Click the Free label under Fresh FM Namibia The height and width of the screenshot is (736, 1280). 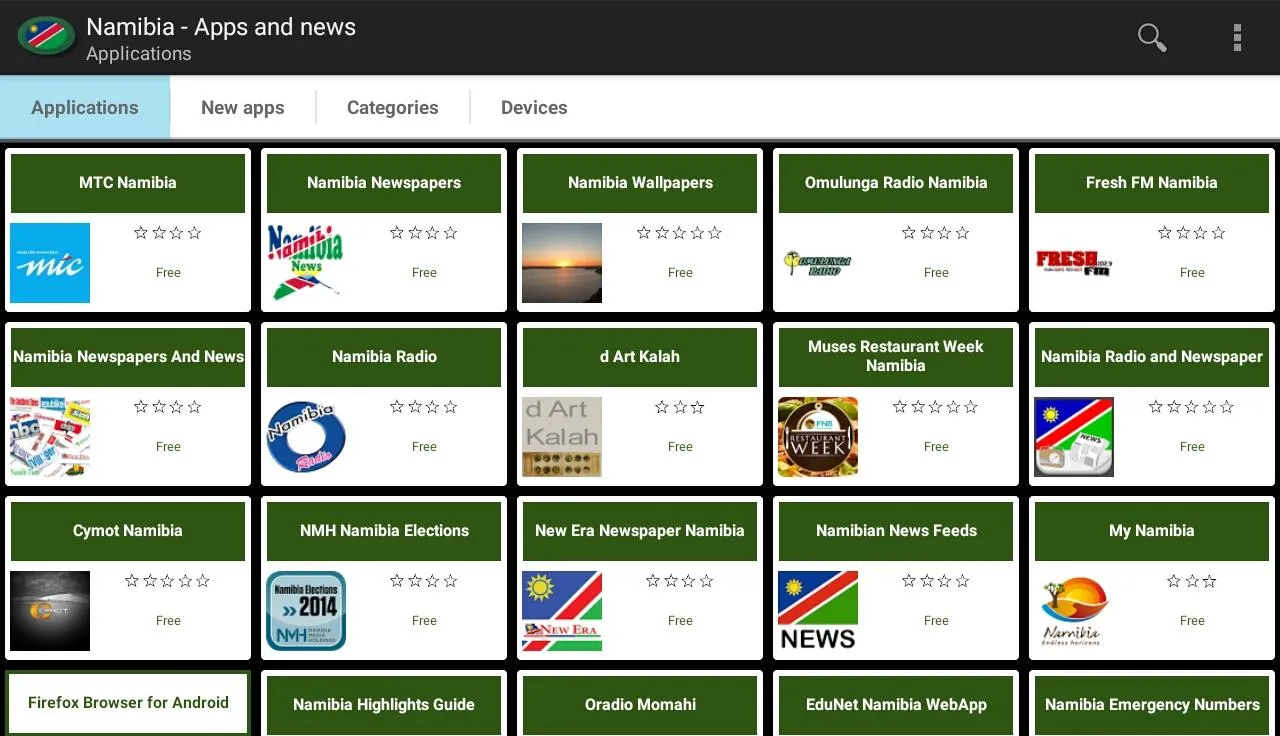1192,272
